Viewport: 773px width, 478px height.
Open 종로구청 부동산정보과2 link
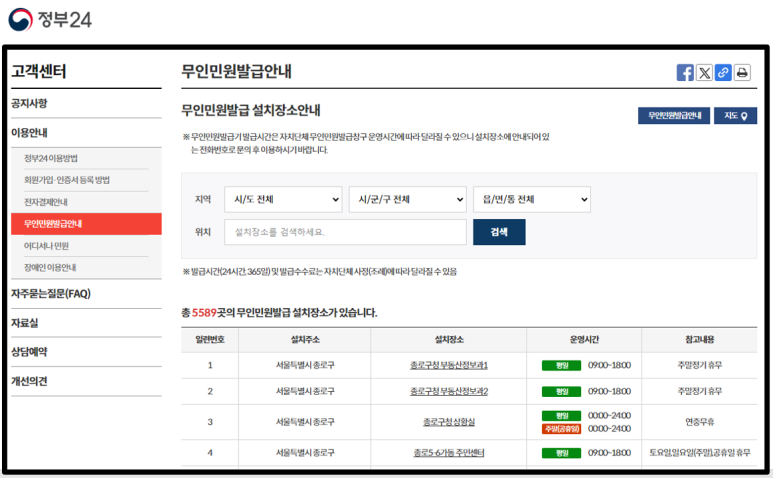[x=449, y=391]
